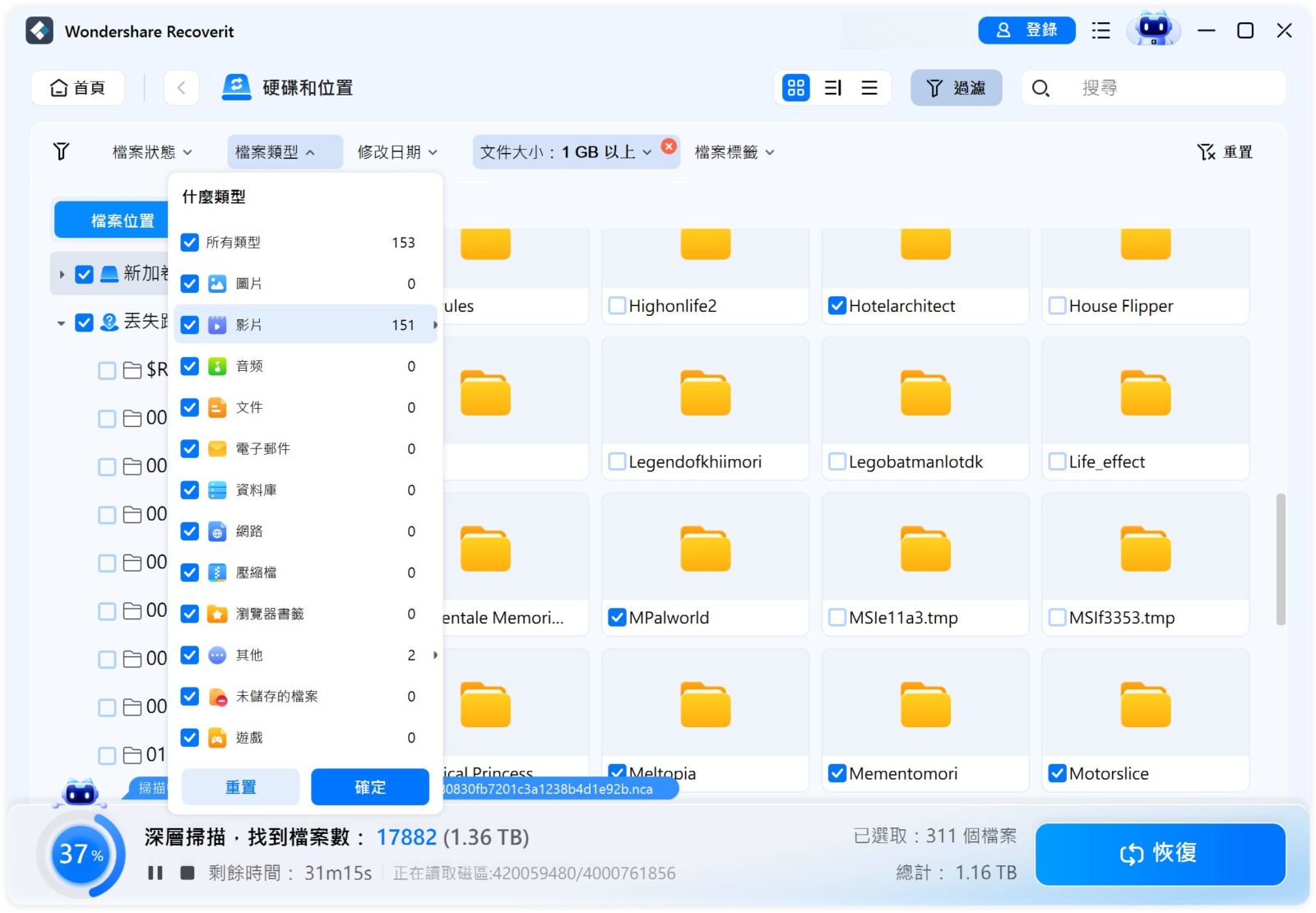Image resolution: width=1316 pixels, height=913 pixels.
Task: Click the back arrow navigation button
Action: pyautogui.click(x=182, y=88)
